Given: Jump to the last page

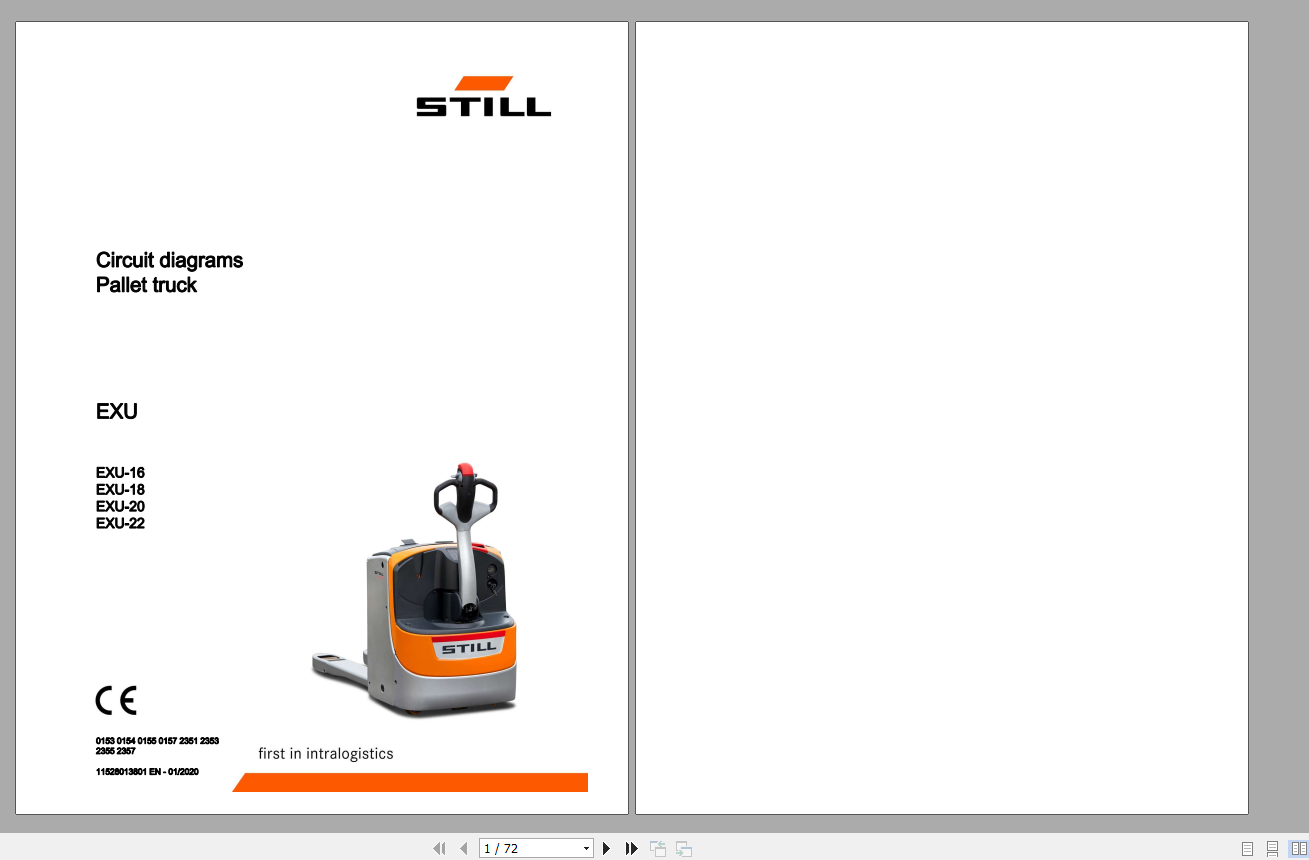Looking at the screenshot, I should pyautogui.click(x=631, y=848).
